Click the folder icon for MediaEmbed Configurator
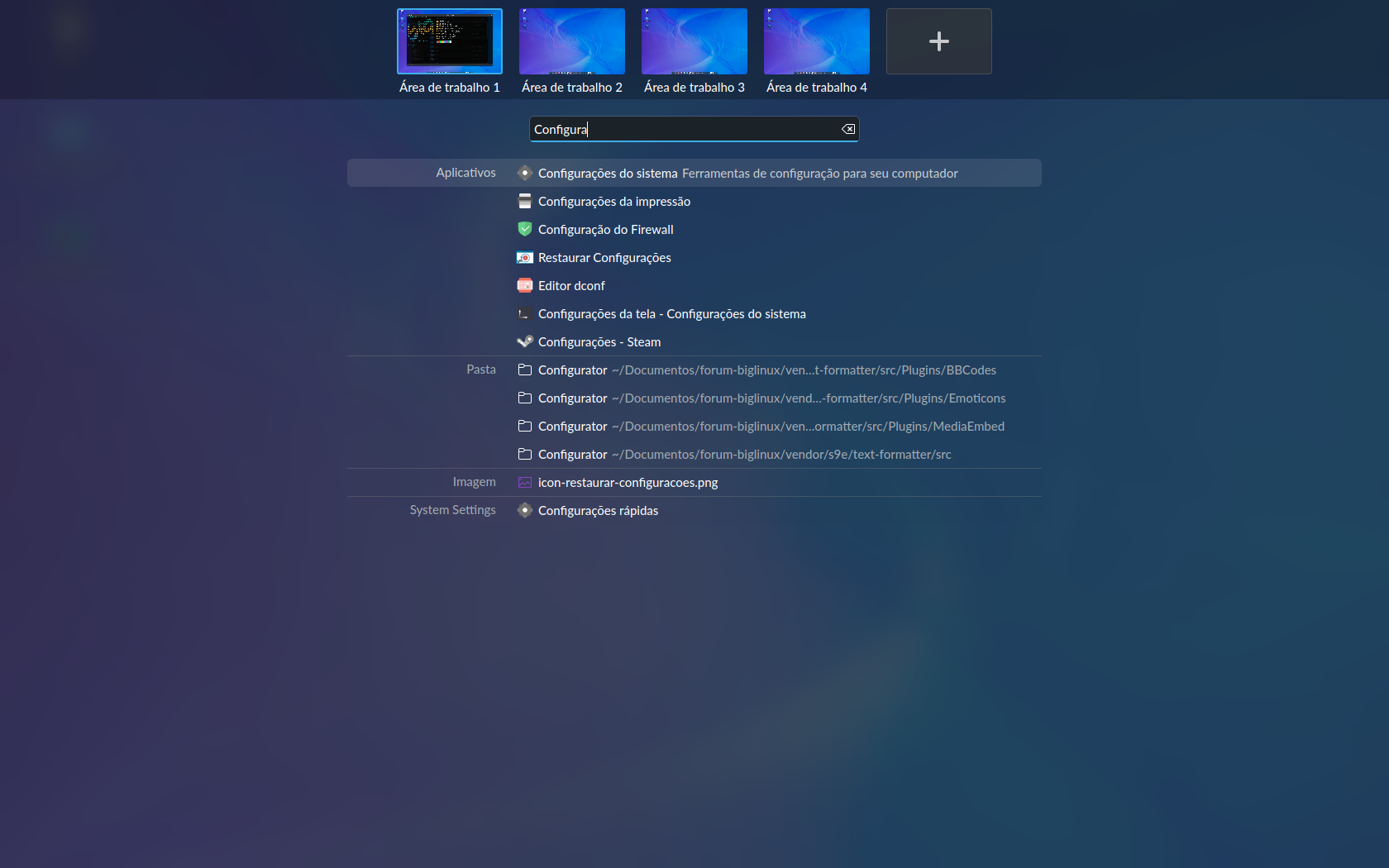1389x868 pixels. (525, 426)
